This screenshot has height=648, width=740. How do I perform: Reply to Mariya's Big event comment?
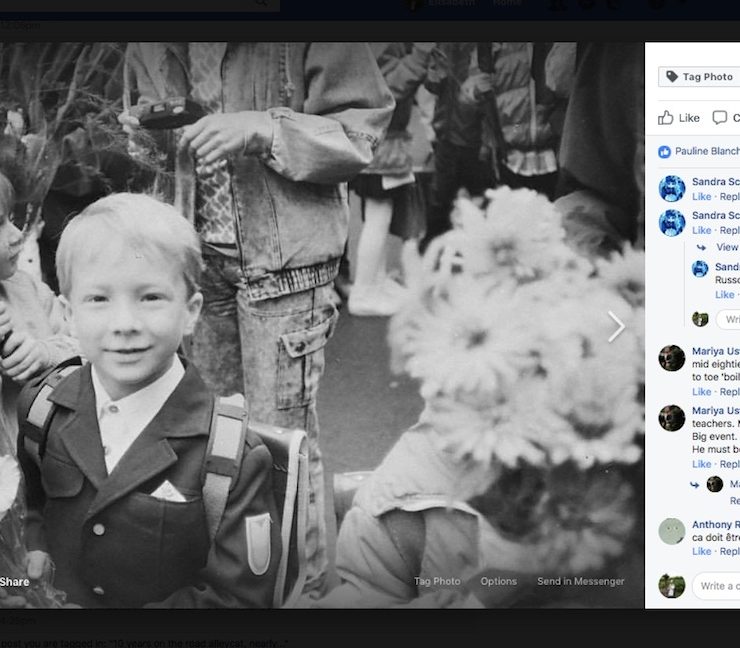730,464
